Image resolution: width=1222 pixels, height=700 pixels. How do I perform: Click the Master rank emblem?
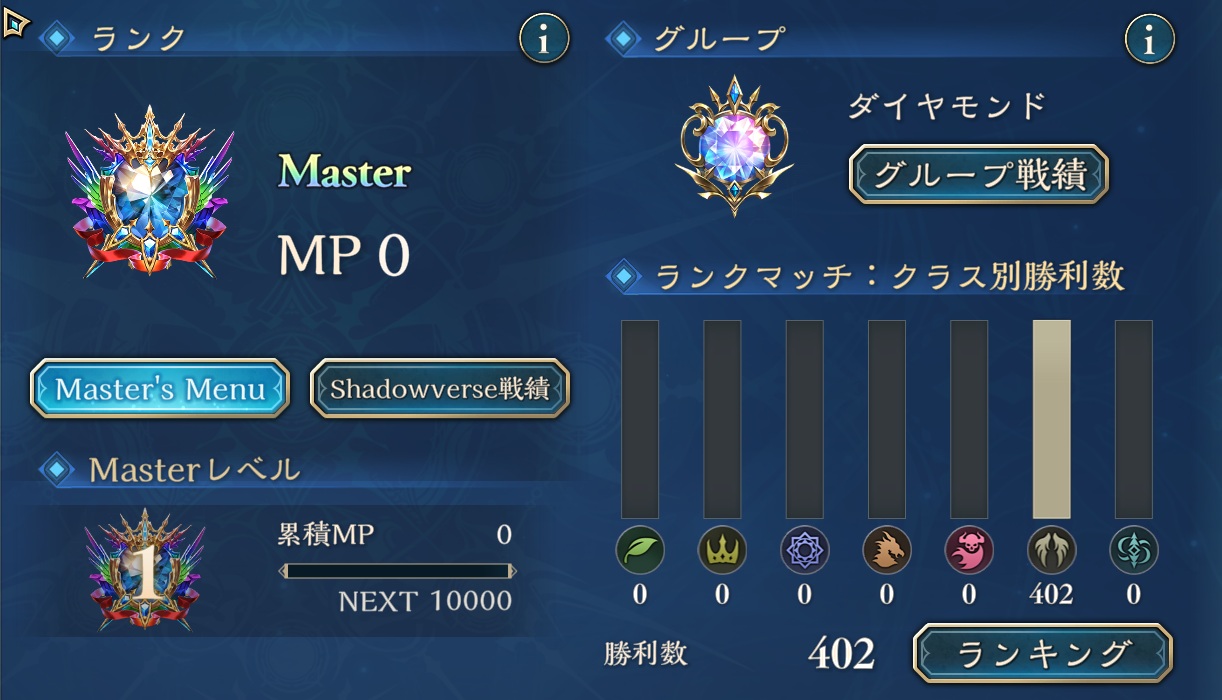click(150, 190)
